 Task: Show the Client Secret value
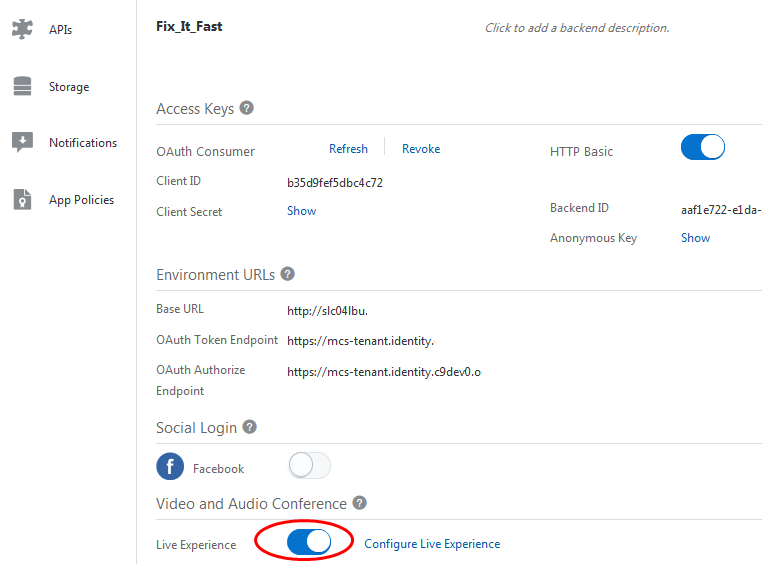[x=301, y=211]
